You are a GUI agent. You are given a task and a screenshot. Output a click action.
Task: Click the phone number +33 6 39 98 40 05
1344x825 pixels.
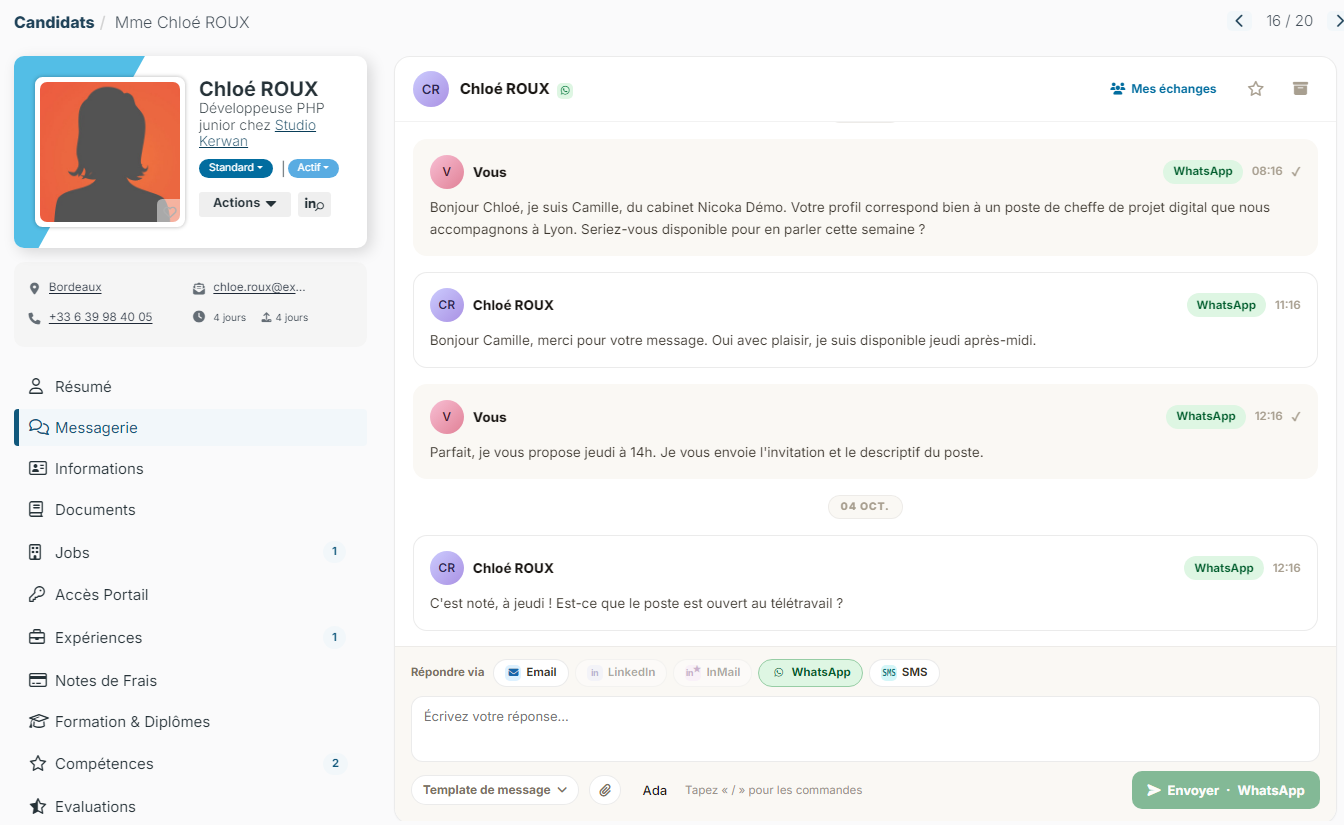(x=101, y=317)
